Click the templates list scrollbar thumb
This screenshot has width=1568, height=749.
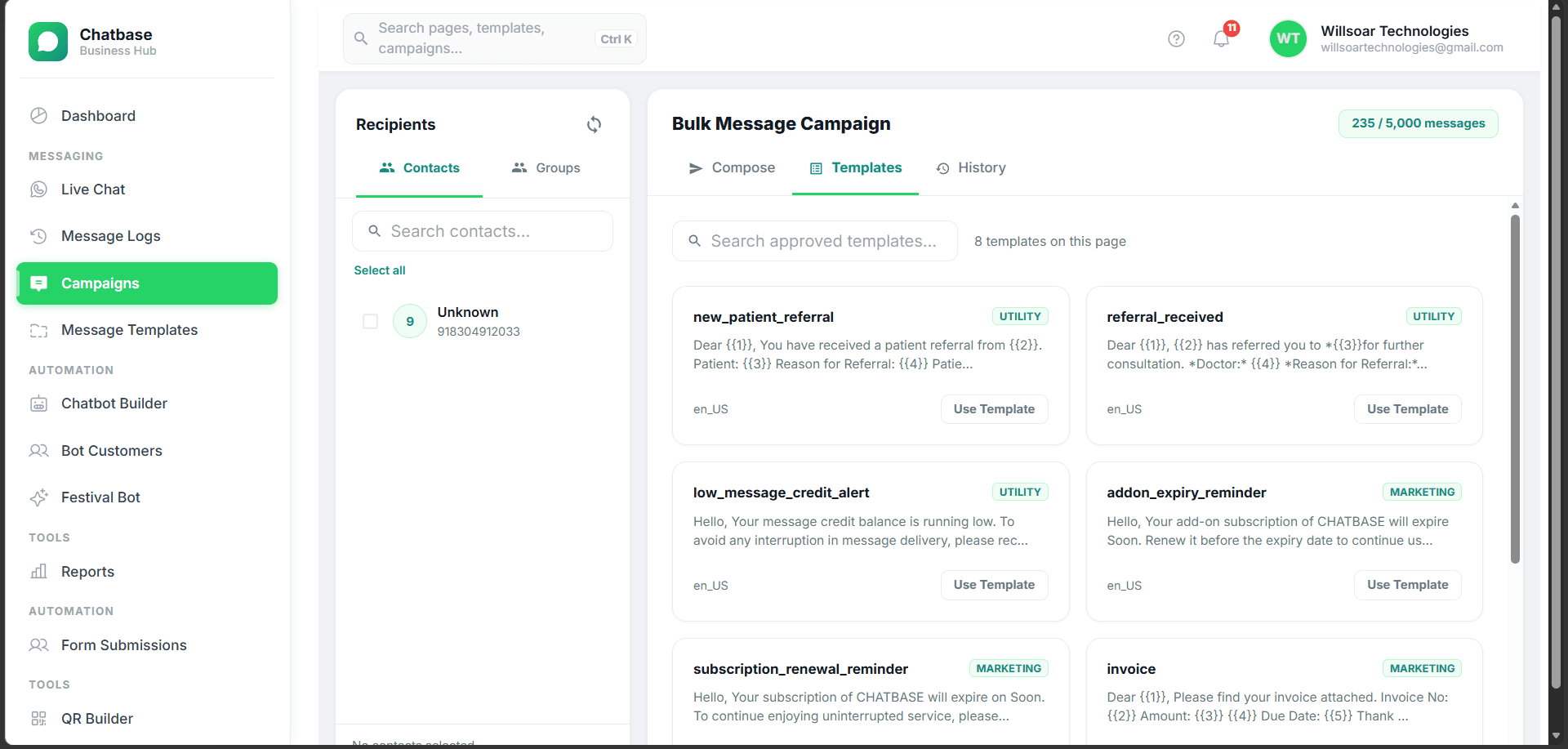pyautogui.click(x=1515, y=389)
